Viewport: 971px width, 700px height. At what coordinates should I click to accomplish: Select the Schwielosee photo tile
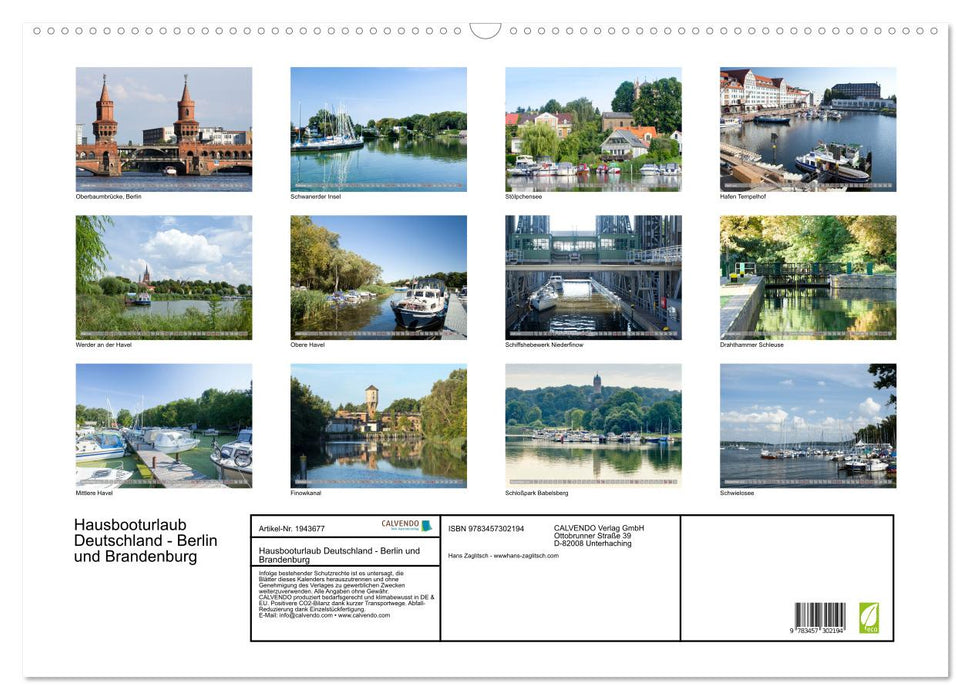(x=808, y=425)
